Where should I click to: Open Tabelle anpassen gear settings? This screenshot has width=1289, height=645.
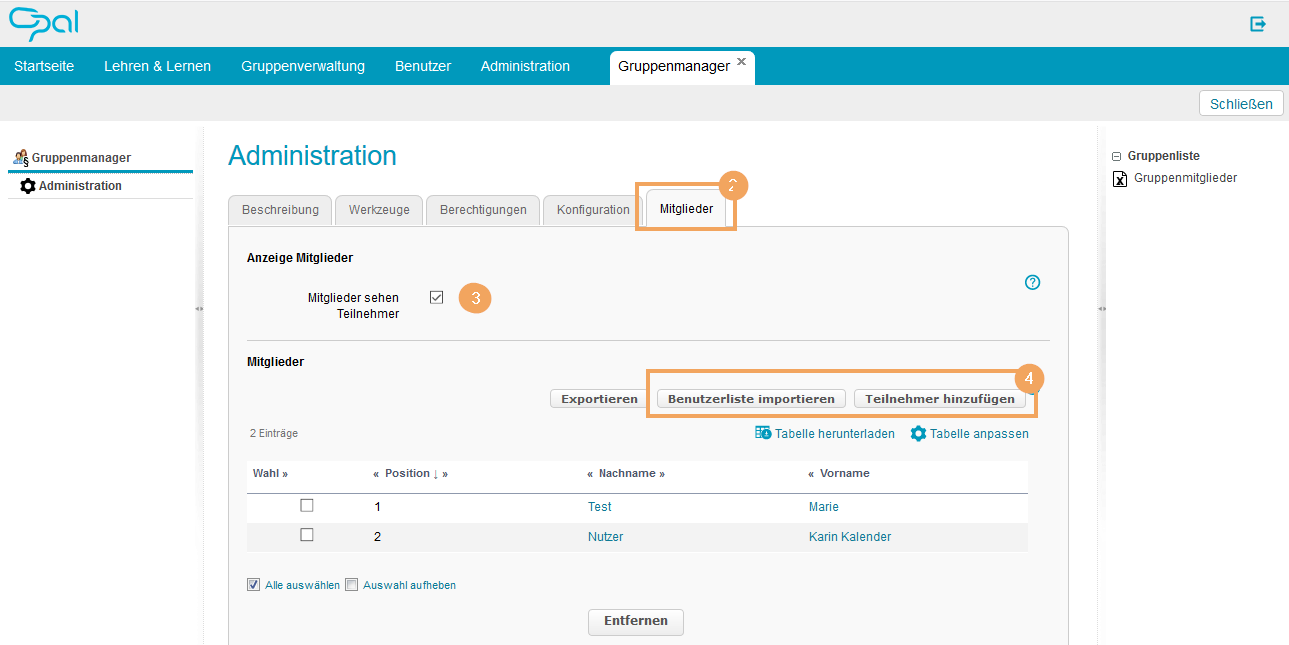918,433
